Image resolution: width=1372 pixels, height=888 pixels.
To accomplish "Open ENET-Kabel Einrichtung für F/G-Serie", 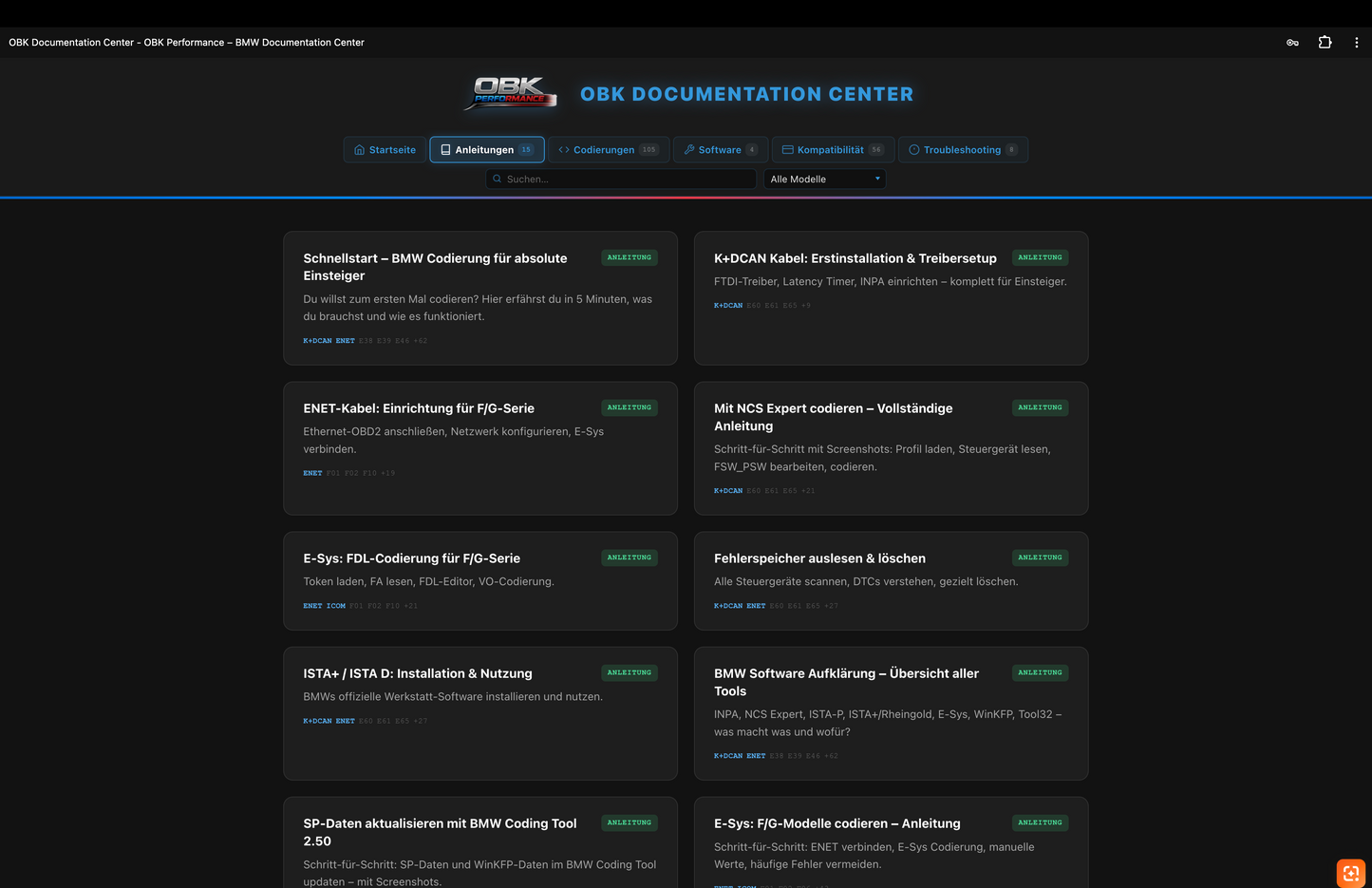I will pyautogui.click(x=480, y=448).
